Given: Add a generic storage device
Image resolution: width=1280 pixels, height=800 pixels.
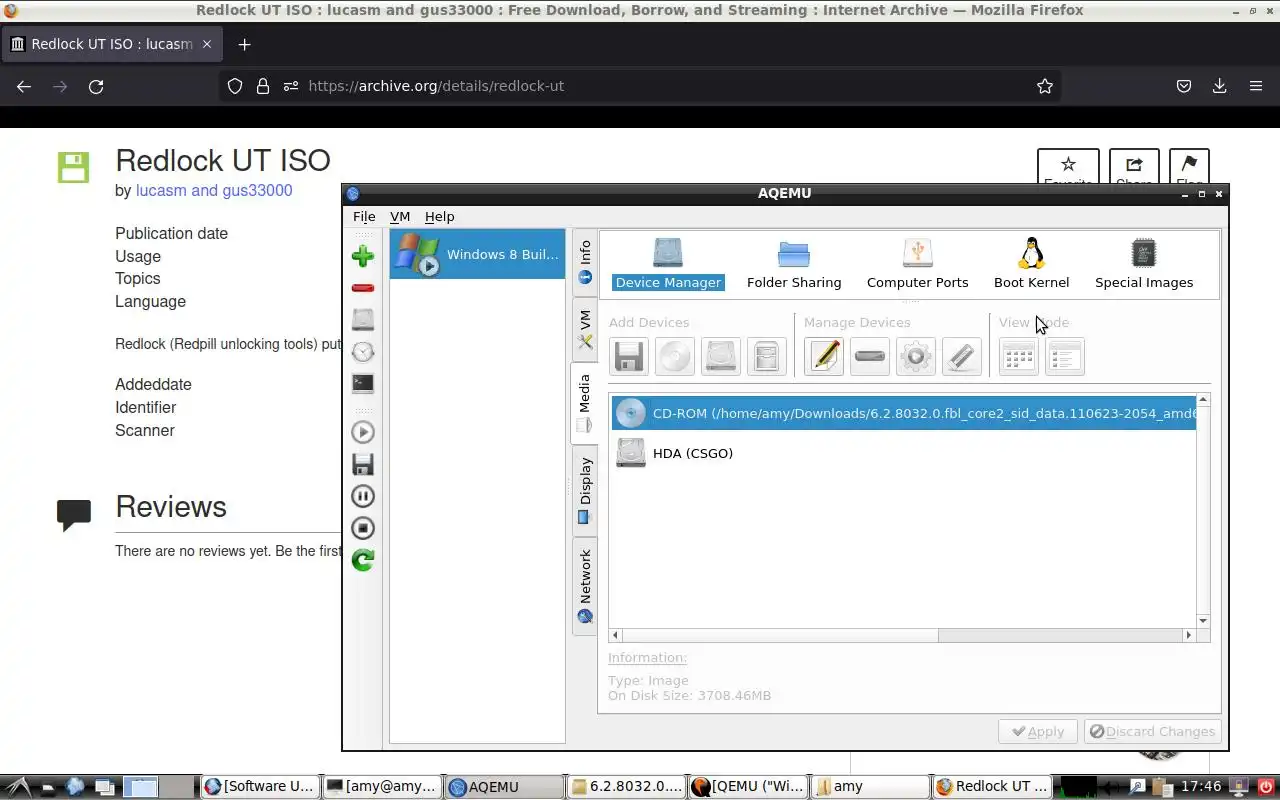Looking at the screenshot, I should 767,357.
